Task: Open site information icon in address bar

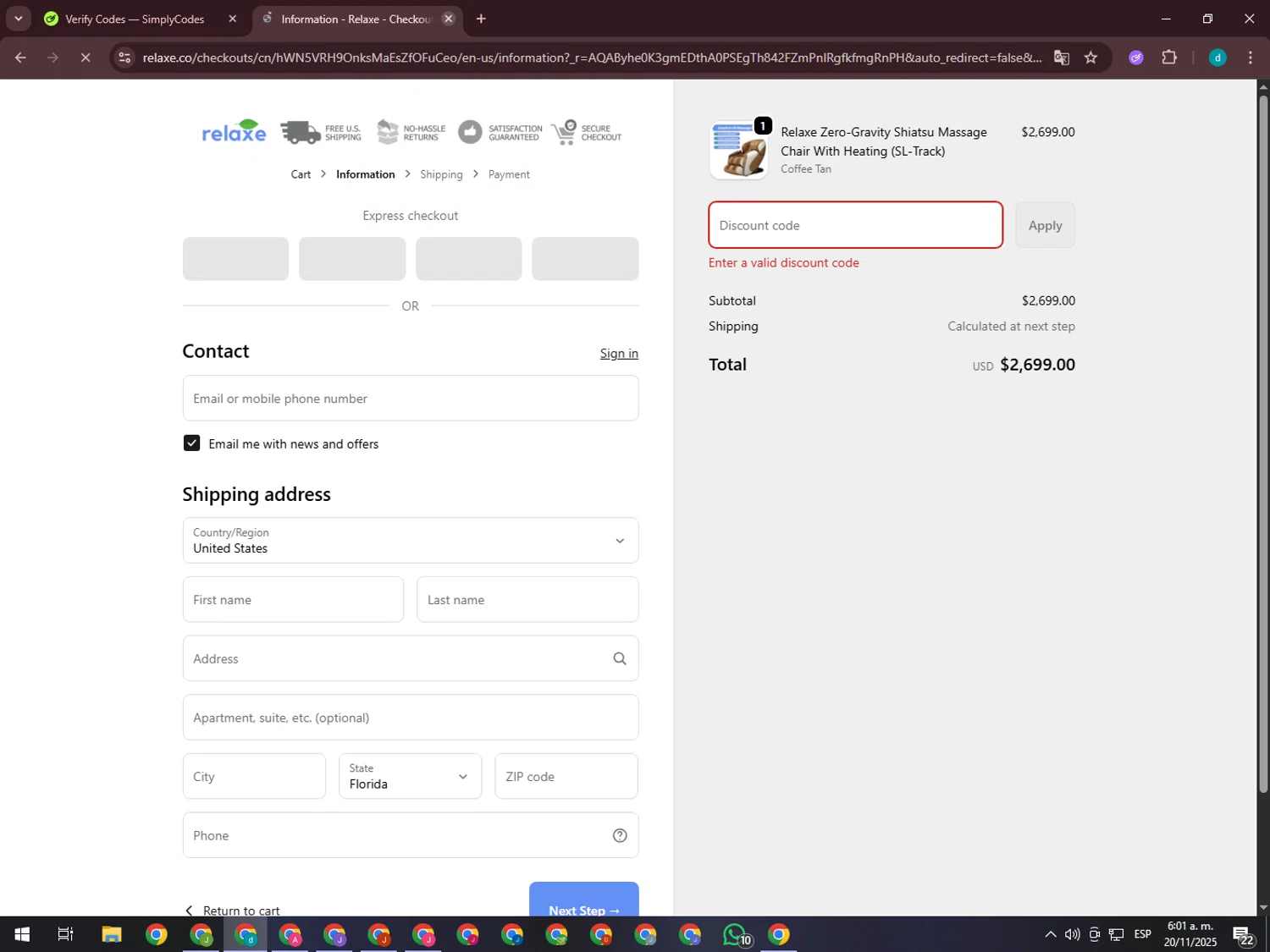Action: tap(124, 58)
